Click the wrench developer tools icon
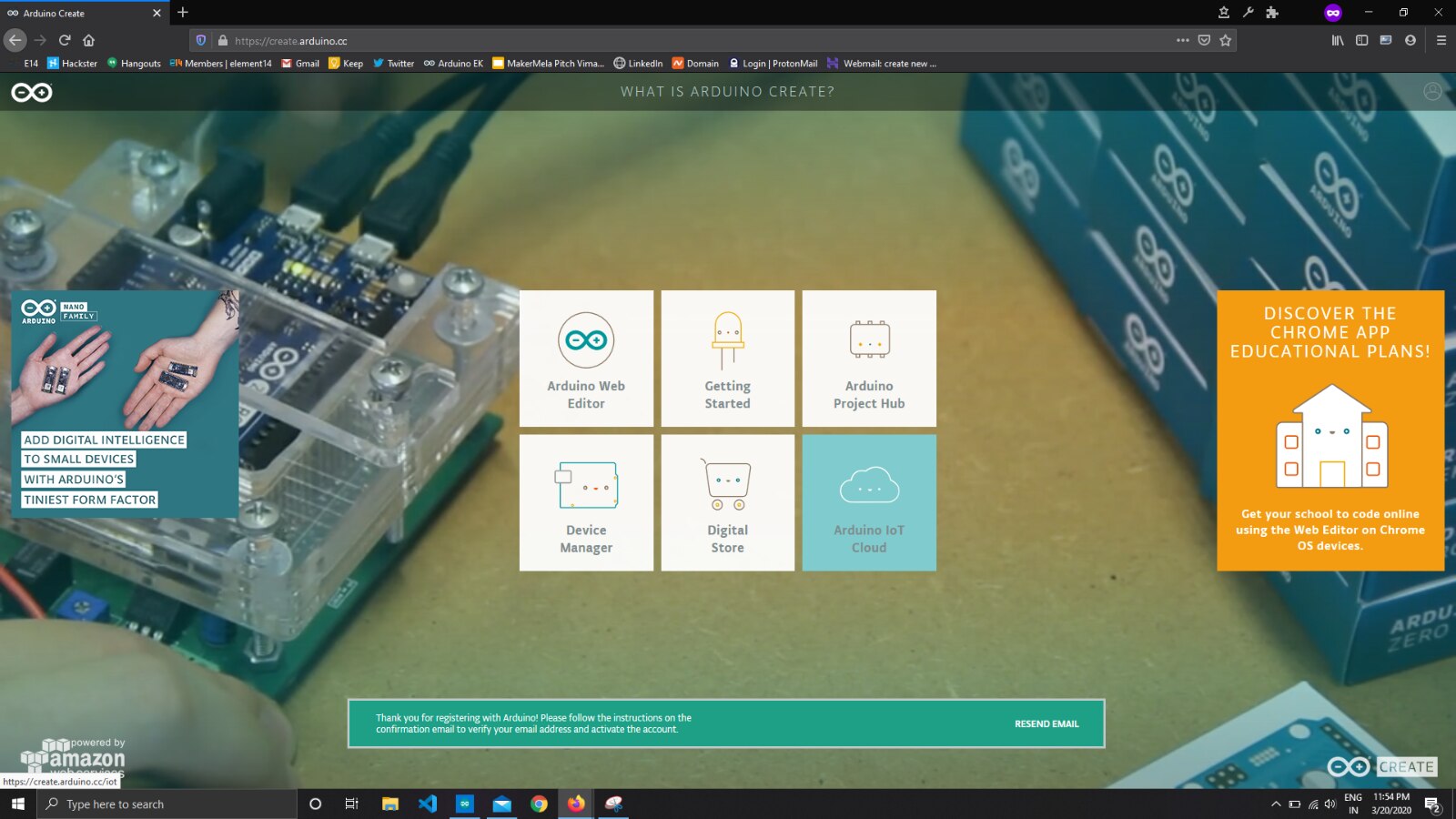 coord(1248,13)
